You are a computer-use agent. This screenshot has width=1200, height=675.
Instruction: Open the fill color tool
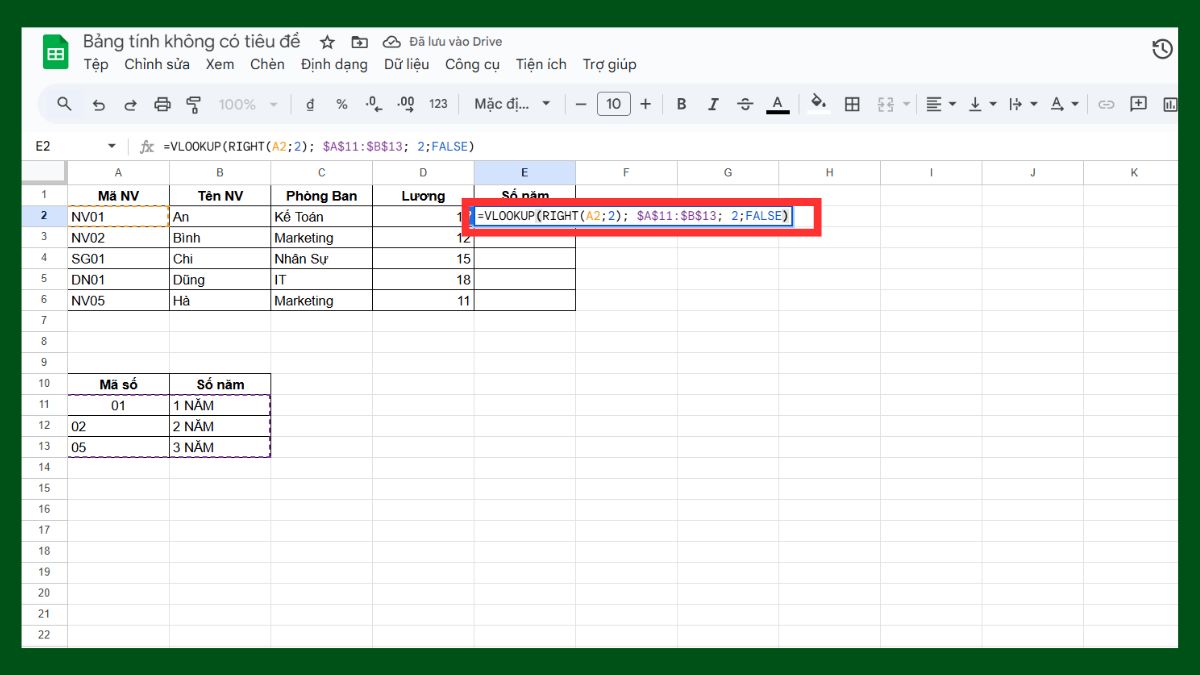(818, 103)
